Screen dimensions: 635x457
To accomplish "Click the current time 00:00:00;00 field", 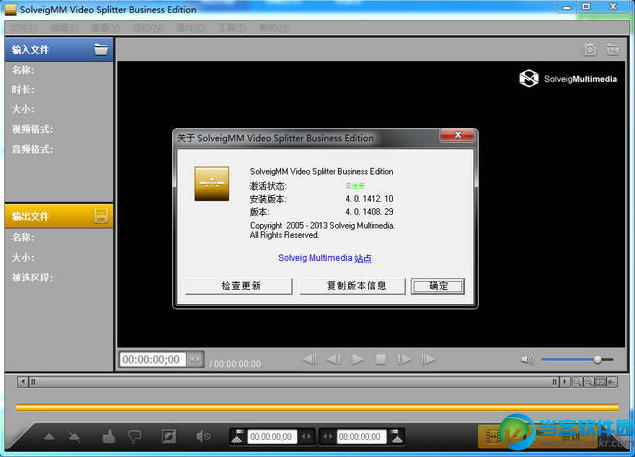I will 152,359.
